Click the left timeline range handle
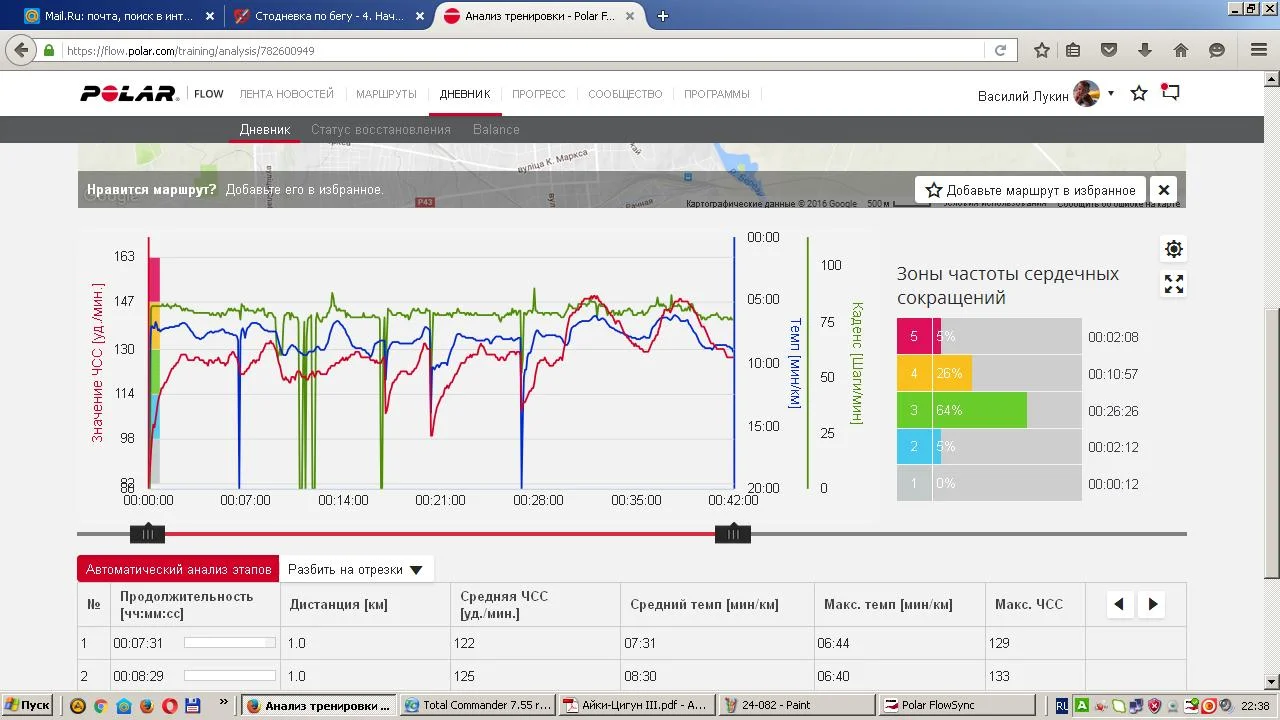Viewport: 1280px width, 720px height. point(147,534)
